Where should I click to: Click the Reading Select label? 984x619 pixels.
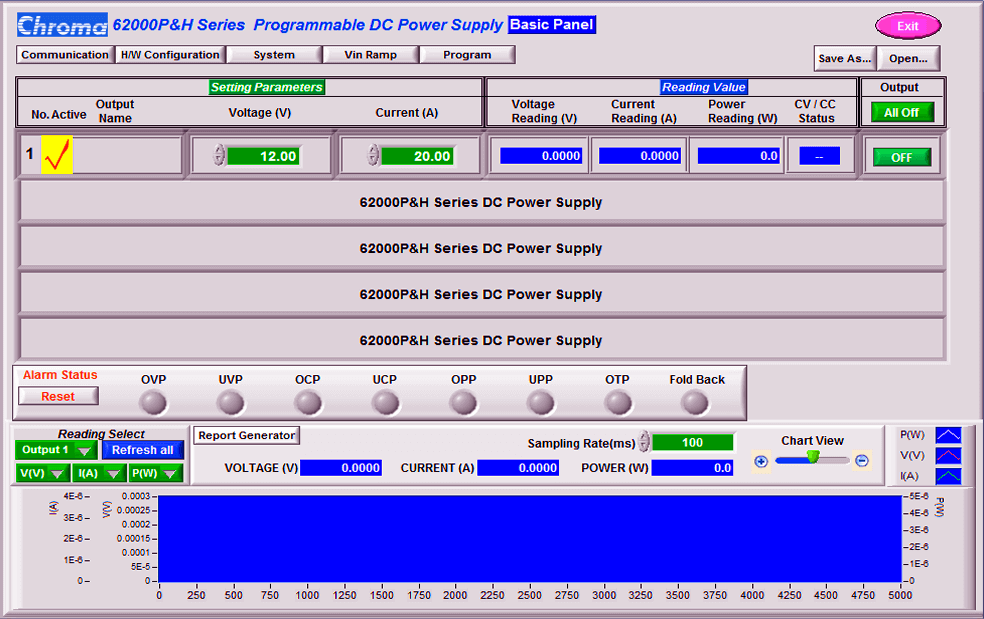(x=101, y=434)
